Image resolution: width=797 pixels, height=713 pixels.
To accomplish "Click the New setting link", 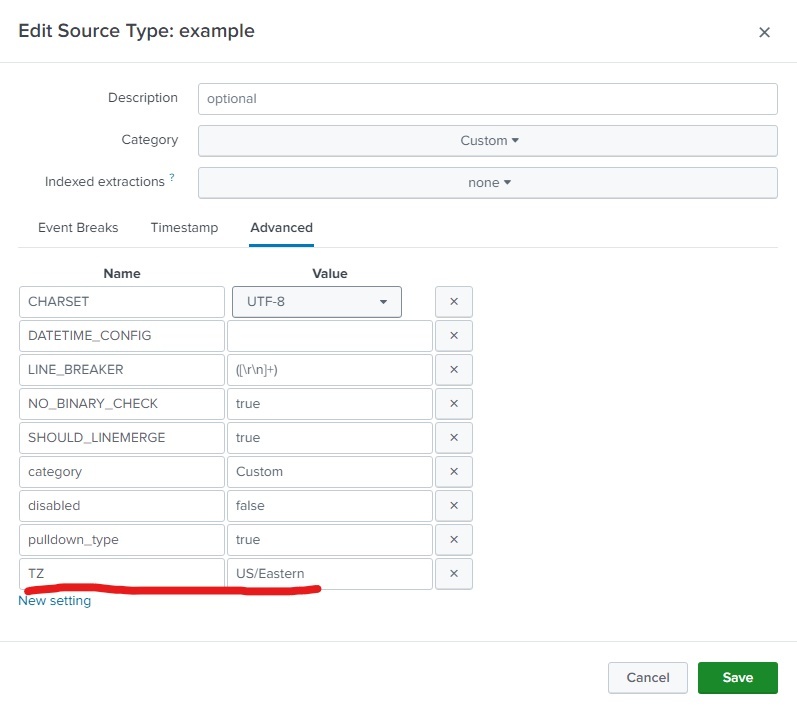I will pyautogui.click(x=55, y=601).
